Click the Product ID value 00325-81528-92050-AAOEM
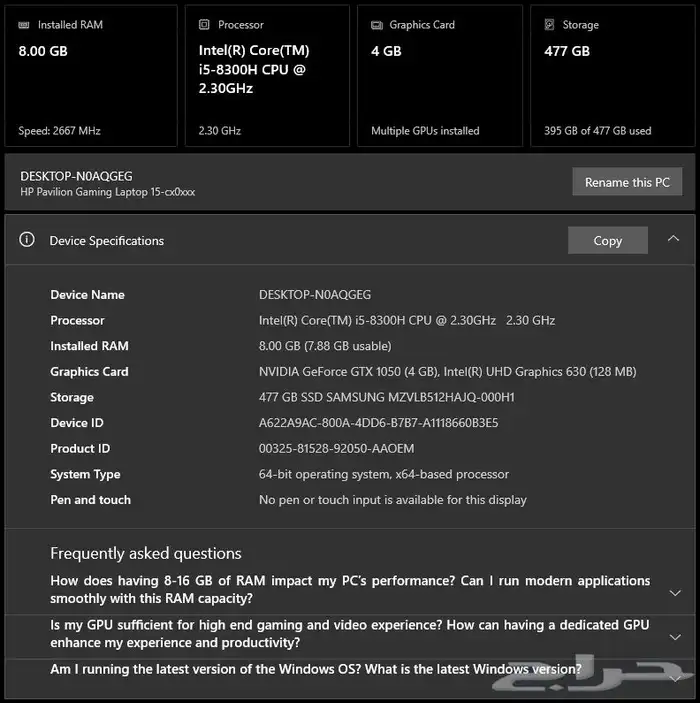 click(336, 448)
